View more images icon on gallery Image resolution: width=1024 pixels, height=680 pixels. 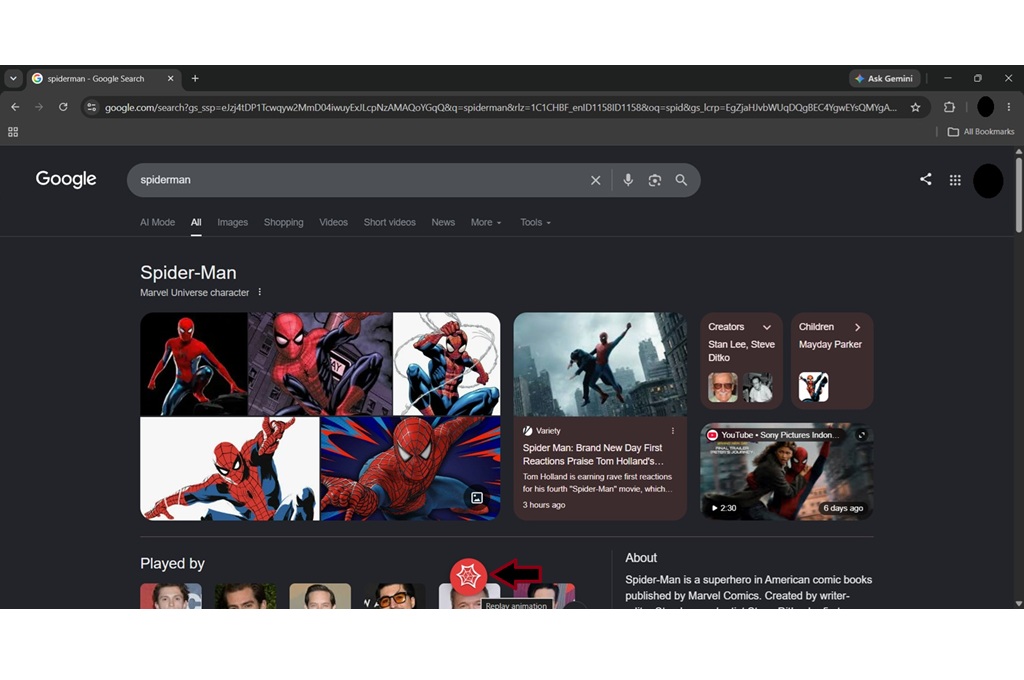coord(477,498)
